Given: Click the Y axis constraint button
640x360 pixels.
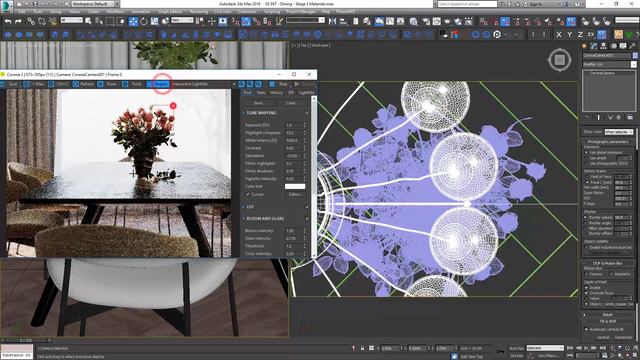Looking at the screenshot, I should pyautogui.click(x=569, y=35).
